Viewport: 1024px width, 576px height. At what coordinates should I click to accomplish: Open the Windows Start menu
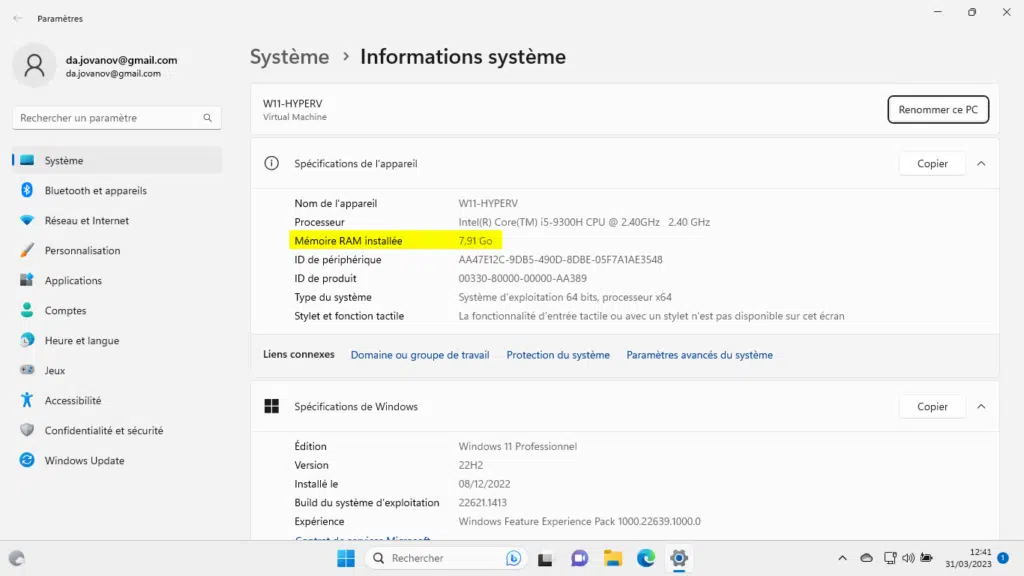346,558
